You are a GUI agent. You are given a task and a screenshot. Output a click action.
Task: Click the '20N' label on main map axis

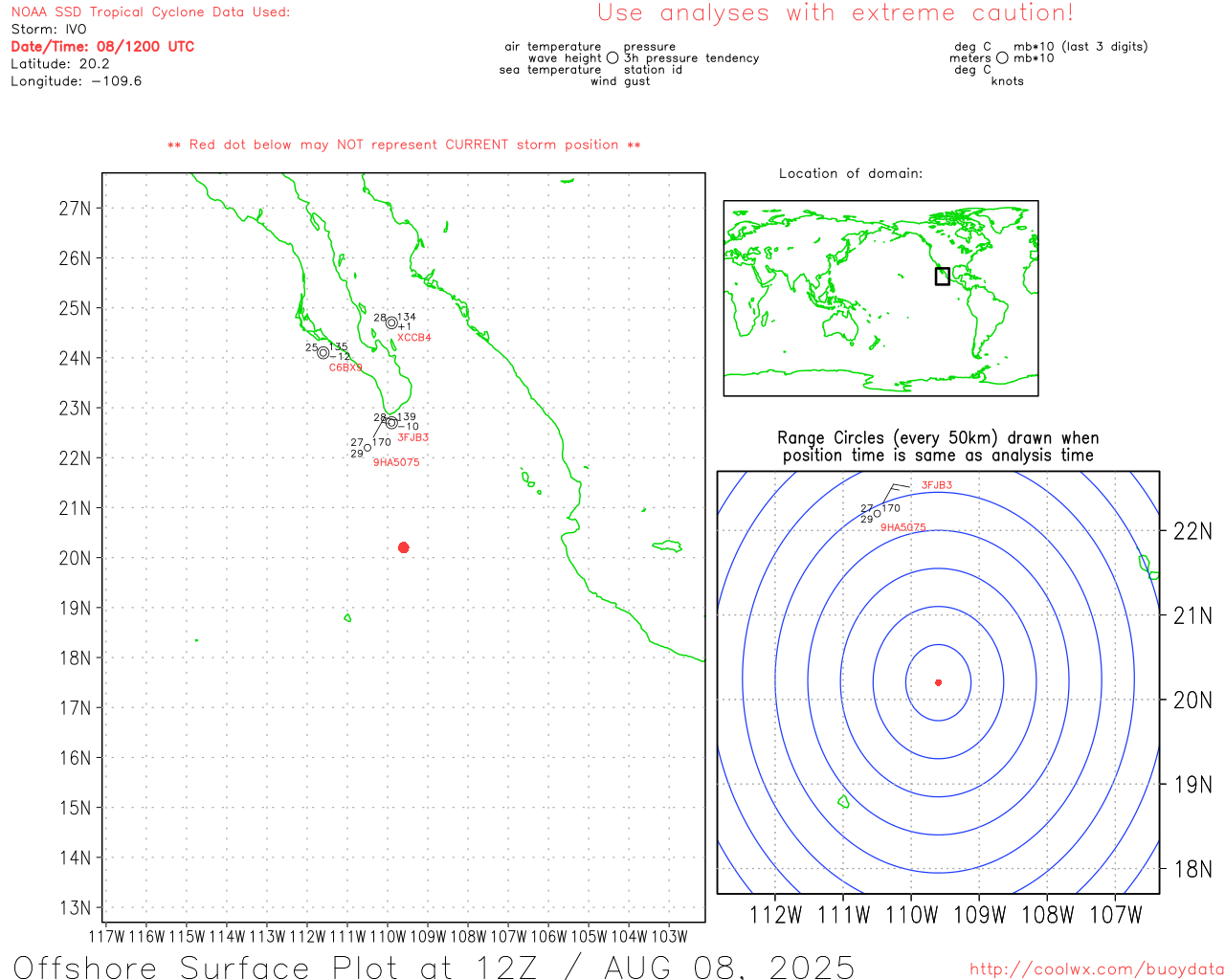coord(76,558)
